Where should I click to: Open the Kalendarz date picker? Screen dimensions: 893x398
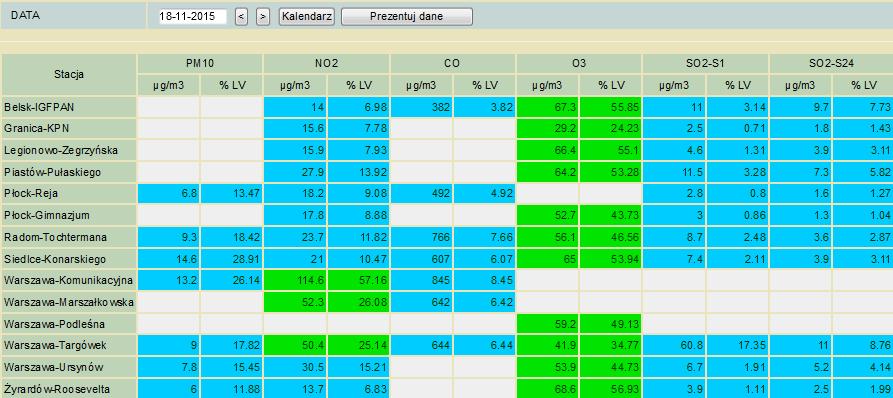click(x=307, y=17)
